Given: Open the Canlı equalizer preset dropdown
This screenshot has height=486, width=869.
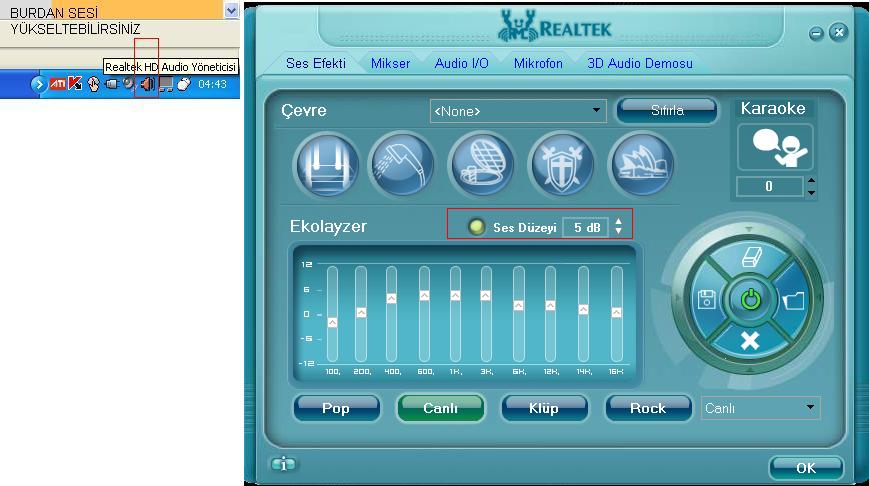Looking at the screenshot, I should tap(760, 408).
